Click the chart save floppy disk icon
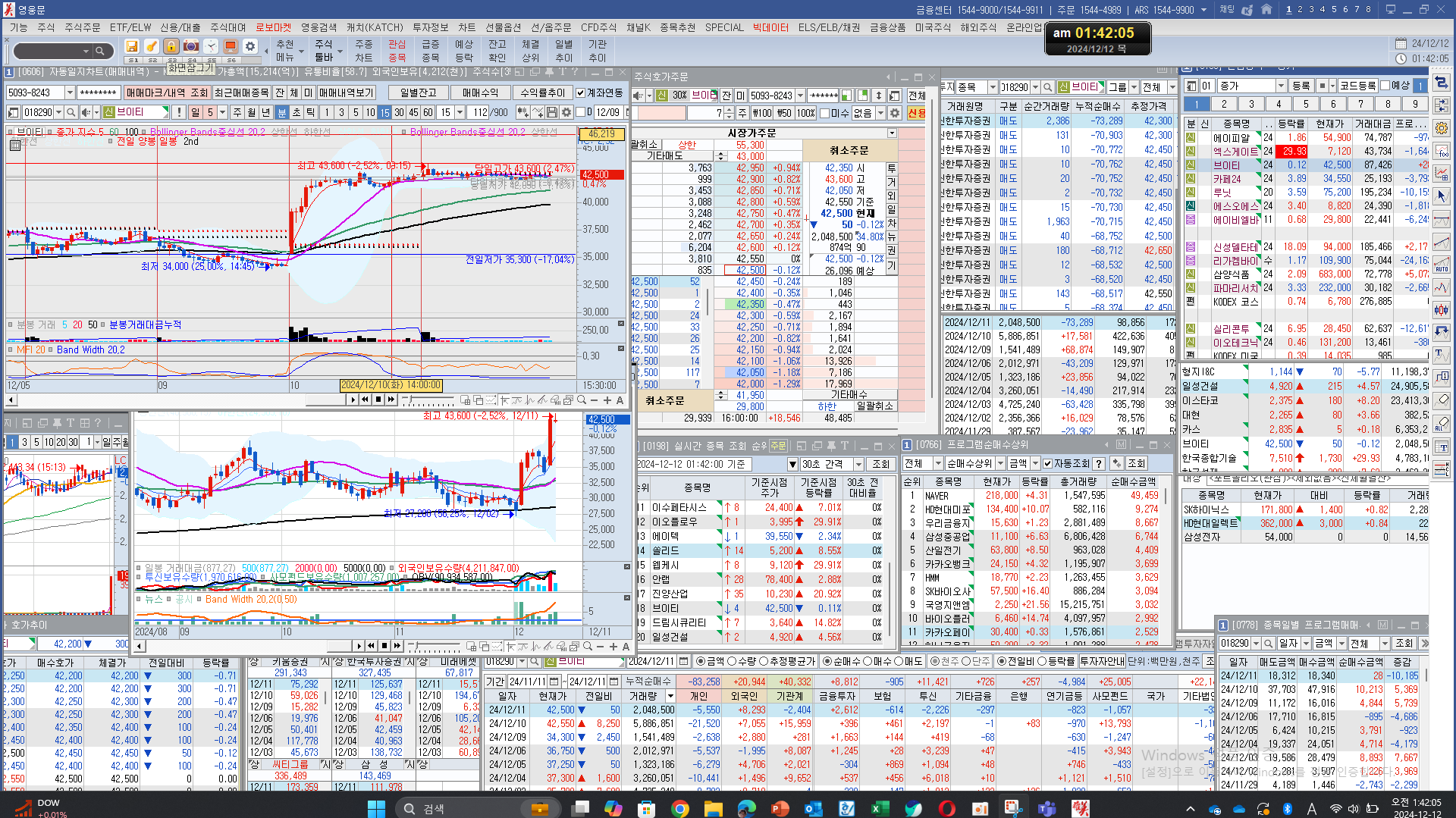Image resolution: width=1456 pixels, height=818 pixels. click(x=552, y=112)
